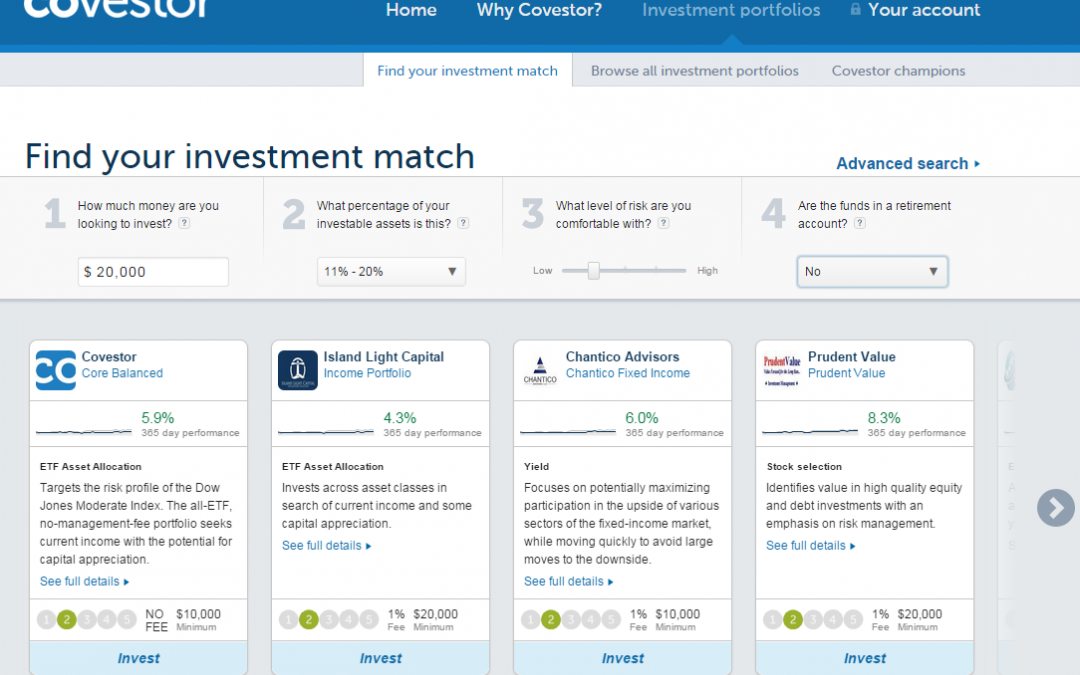Image resolution: width=1080 pixels, height=675 pixels.
Task: Click the next portfolios arrow button
Action: click(1055, 508)
